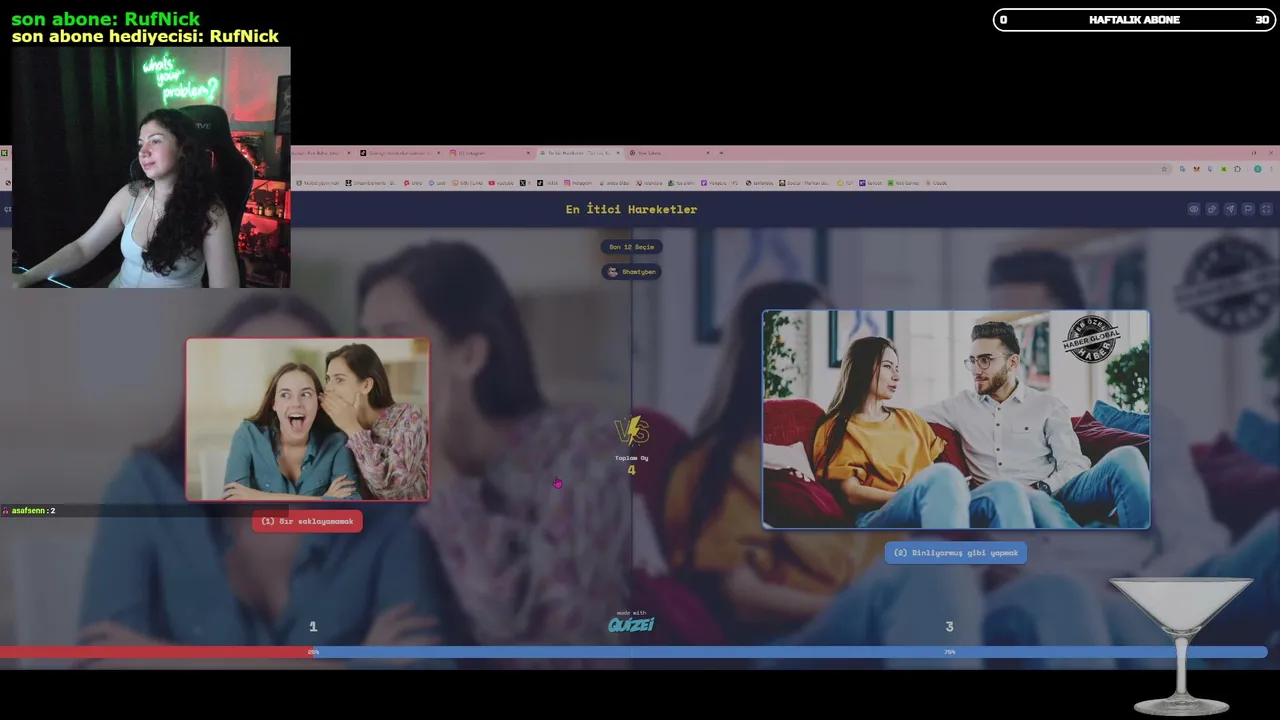Click the eye icon in the quiz header

pos(1193,210)
